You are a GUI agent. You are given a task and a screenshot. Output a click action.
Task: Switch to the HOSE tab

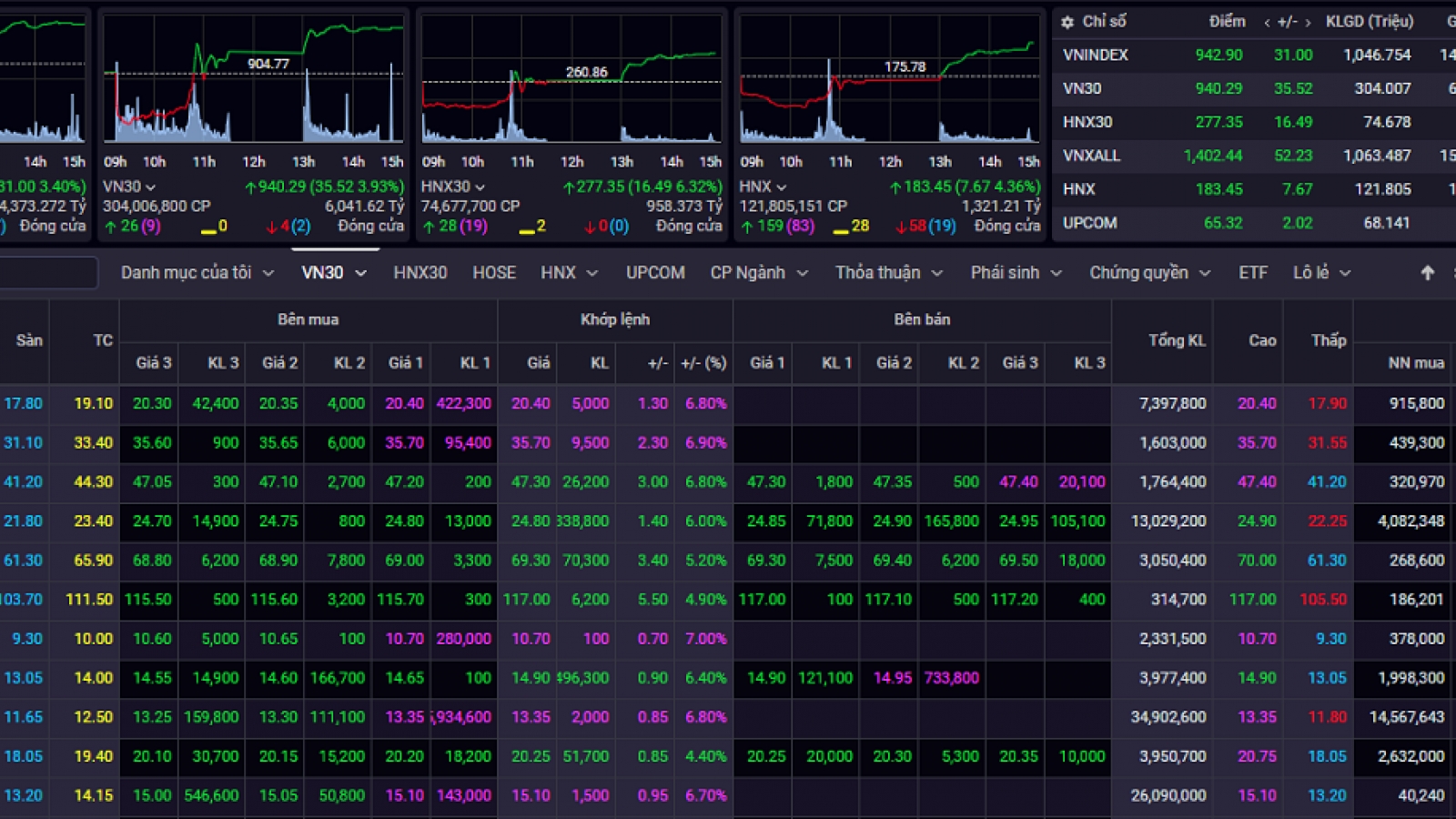pyautogui.click(x=494, y=273)
